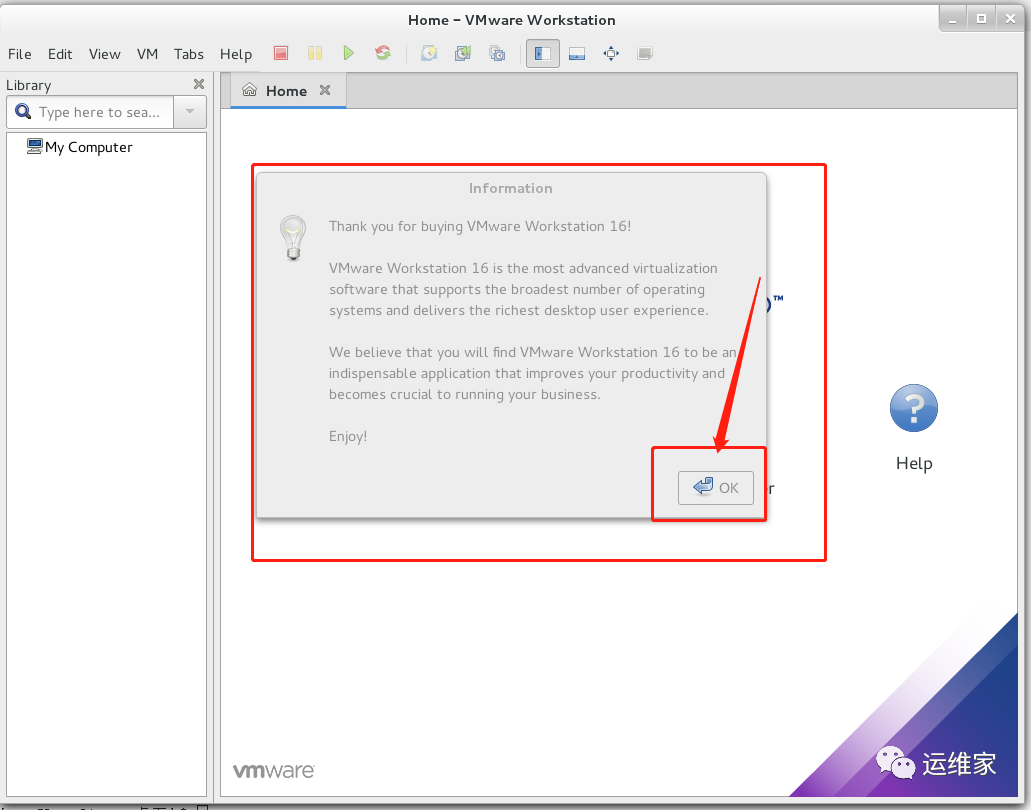This screenshot has height=810, width=1031.
Task: Click the revert to snapshot toolbar icon
Action: coord(463,53)
